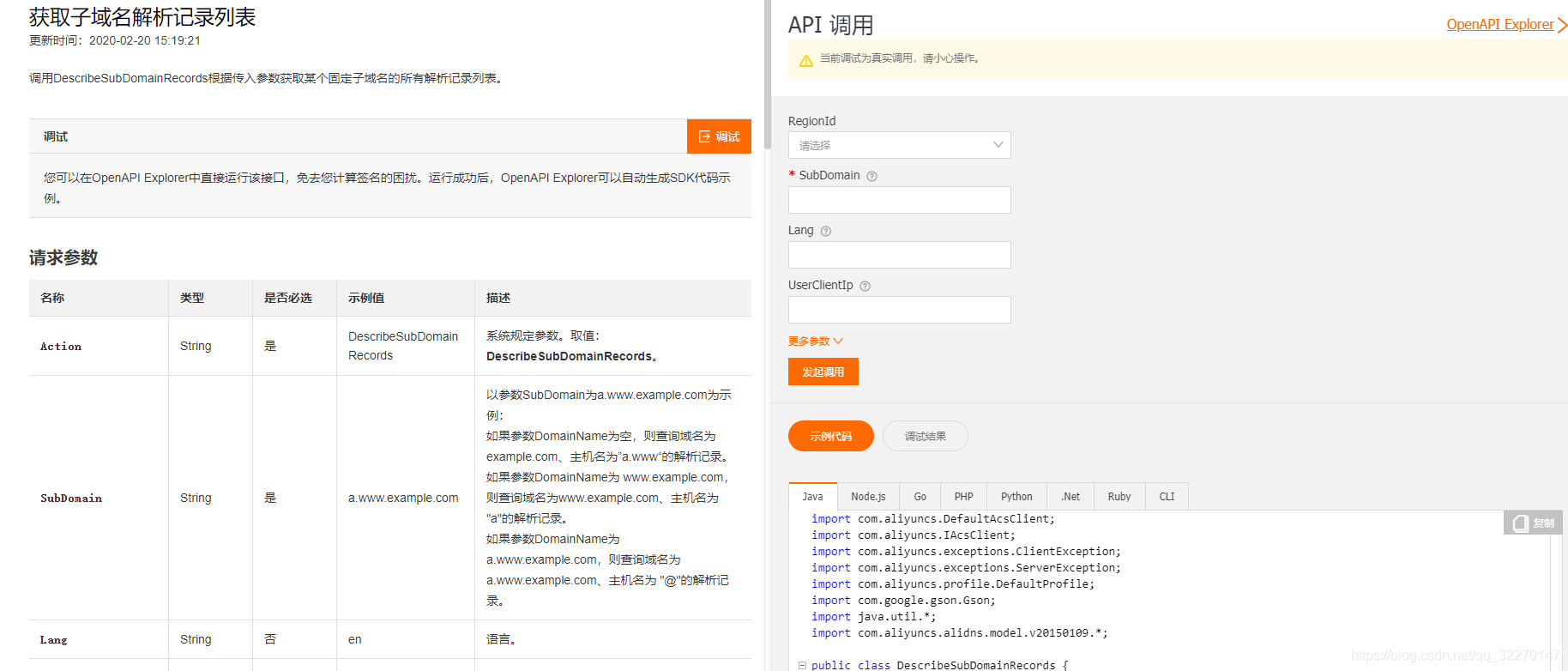Click code line importing com.google.gson.Gson

click(x=903, y=601)
